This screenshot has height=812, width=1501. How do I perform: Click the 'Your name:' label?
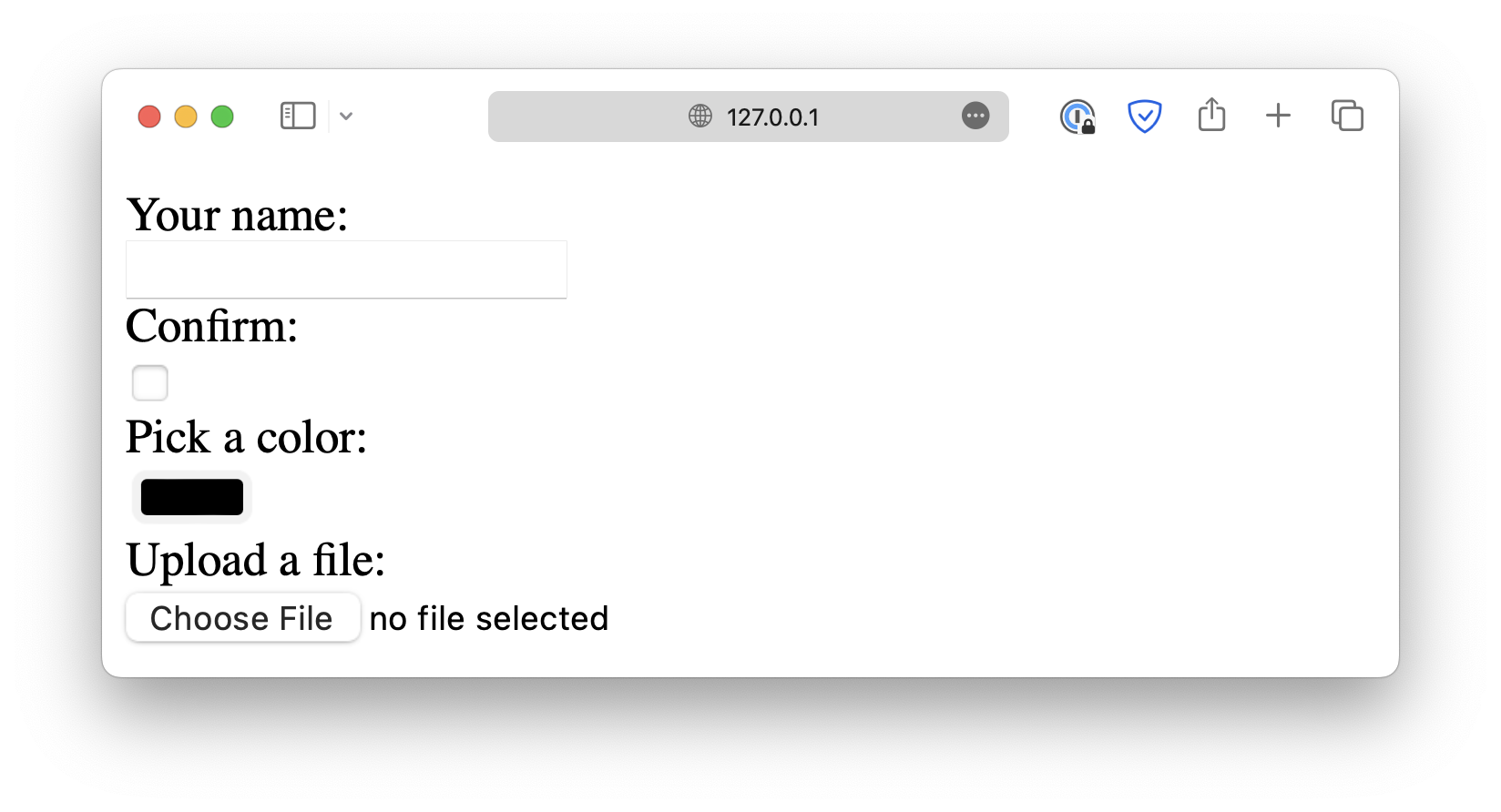click(237, 216)
